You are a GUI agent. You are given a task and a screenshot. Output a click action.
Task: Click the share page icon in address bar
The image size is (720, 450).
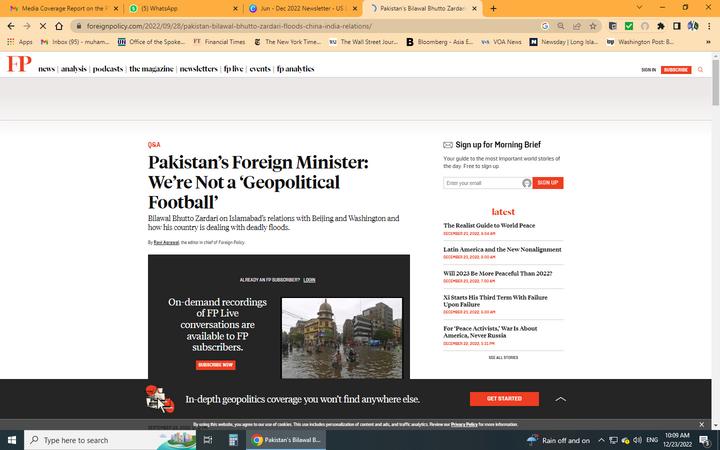(577, 26)
